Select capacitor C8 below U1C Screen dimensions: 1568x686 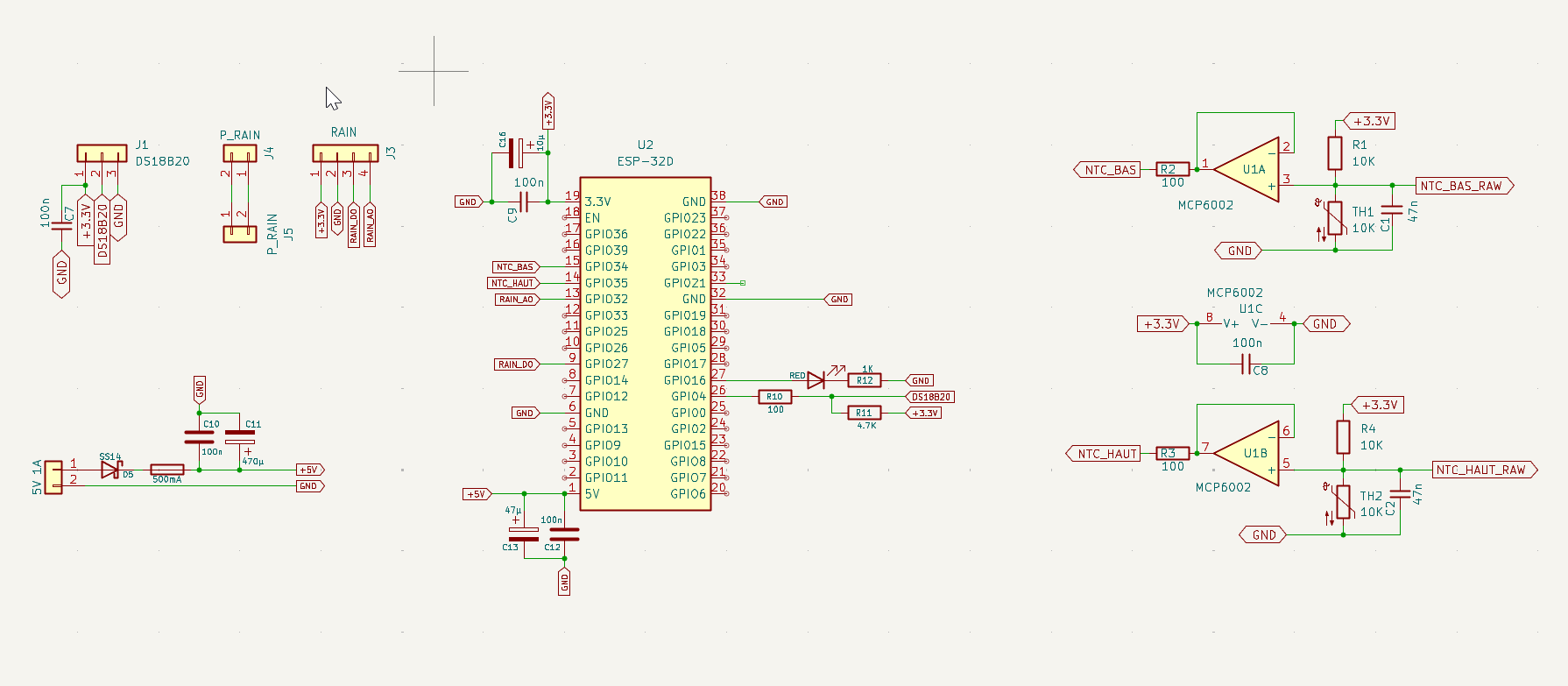1246,364
